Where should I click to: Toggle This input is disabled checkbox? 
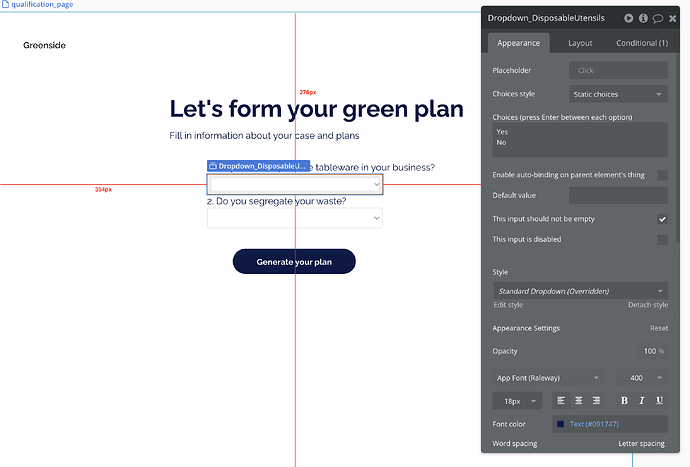pos(662,239)
